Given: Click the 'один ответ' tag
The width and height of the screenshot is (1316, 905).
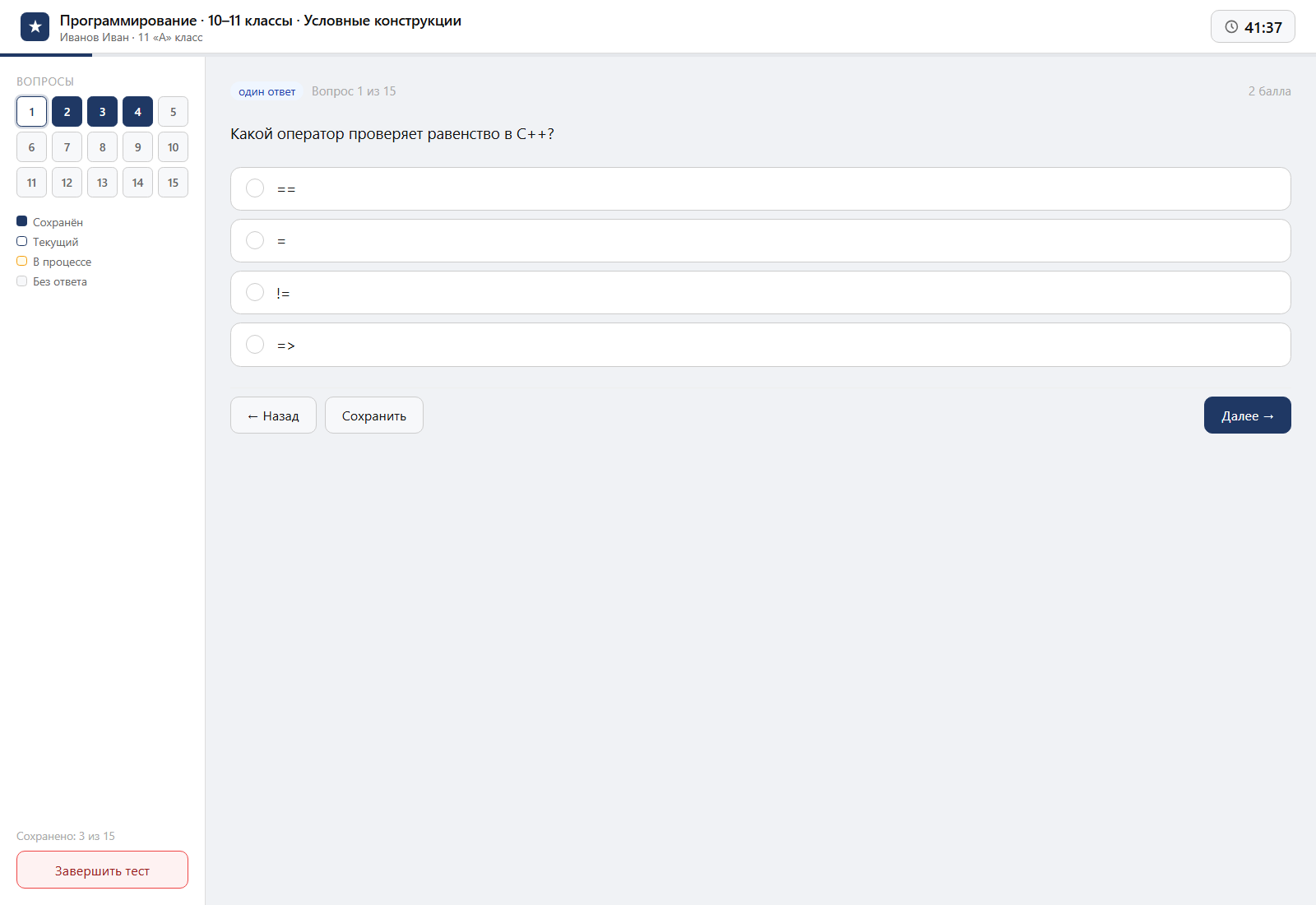Looking at the screenshot, I should (x=266, y=91).
